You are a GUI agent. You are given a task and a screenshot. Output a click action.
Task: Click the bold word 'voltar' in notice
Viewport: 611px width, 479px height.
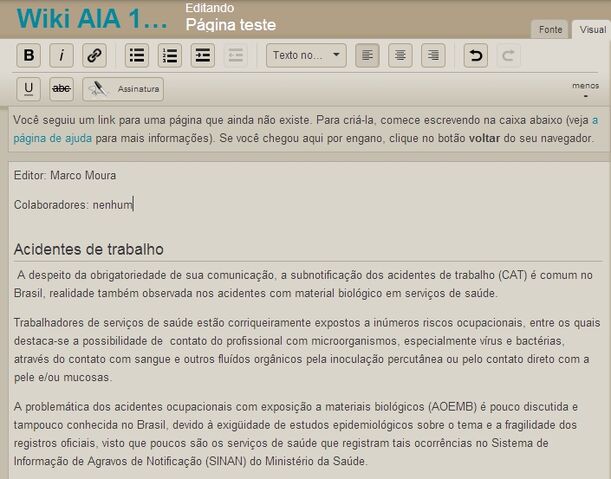click(484, 138)
